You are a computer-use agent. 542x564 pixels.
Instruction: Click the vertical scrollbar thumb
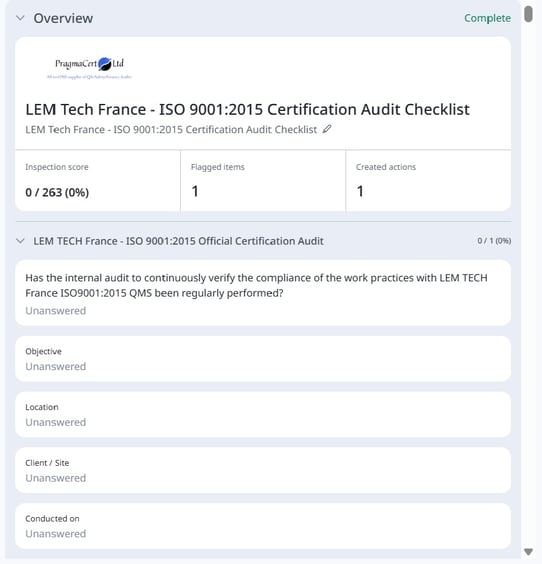point(528,14)
